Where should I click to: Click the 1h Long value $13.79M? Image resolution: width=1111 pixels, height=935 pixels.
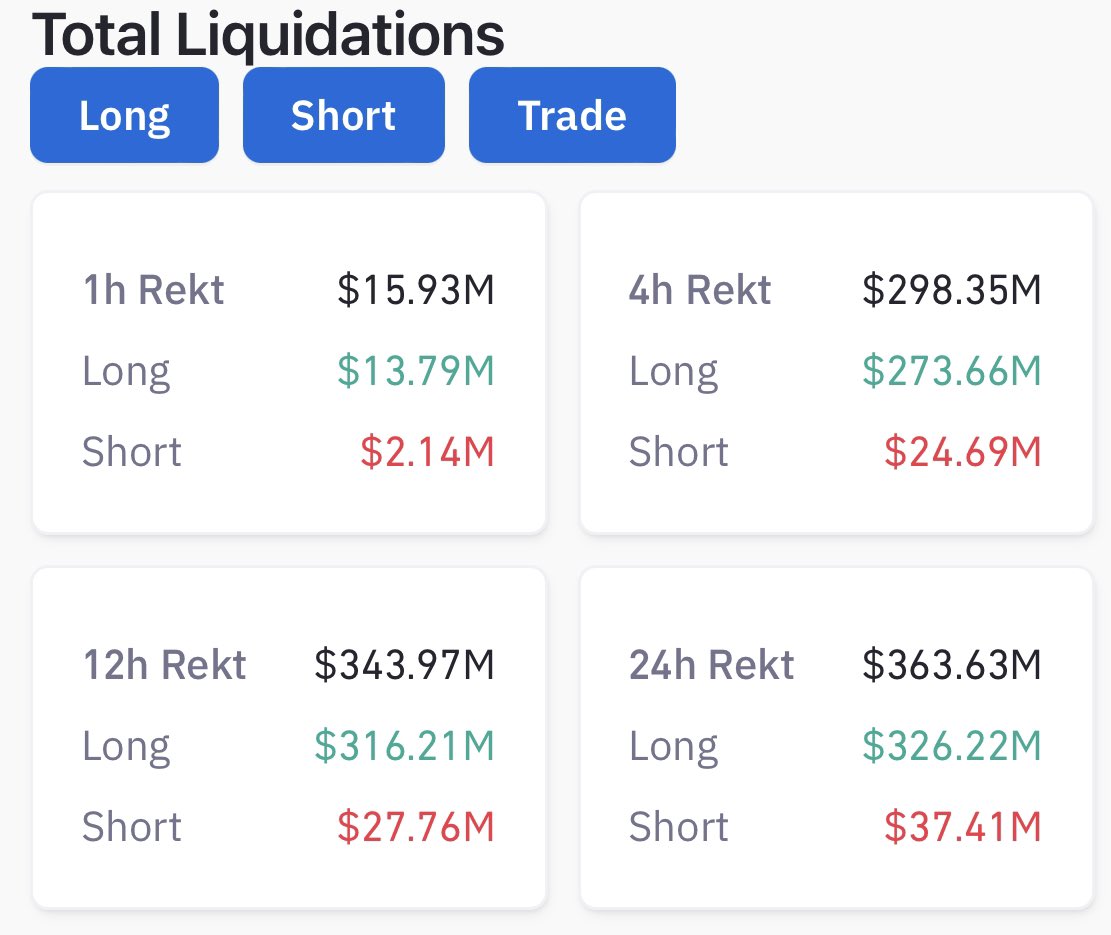[416, 370]
